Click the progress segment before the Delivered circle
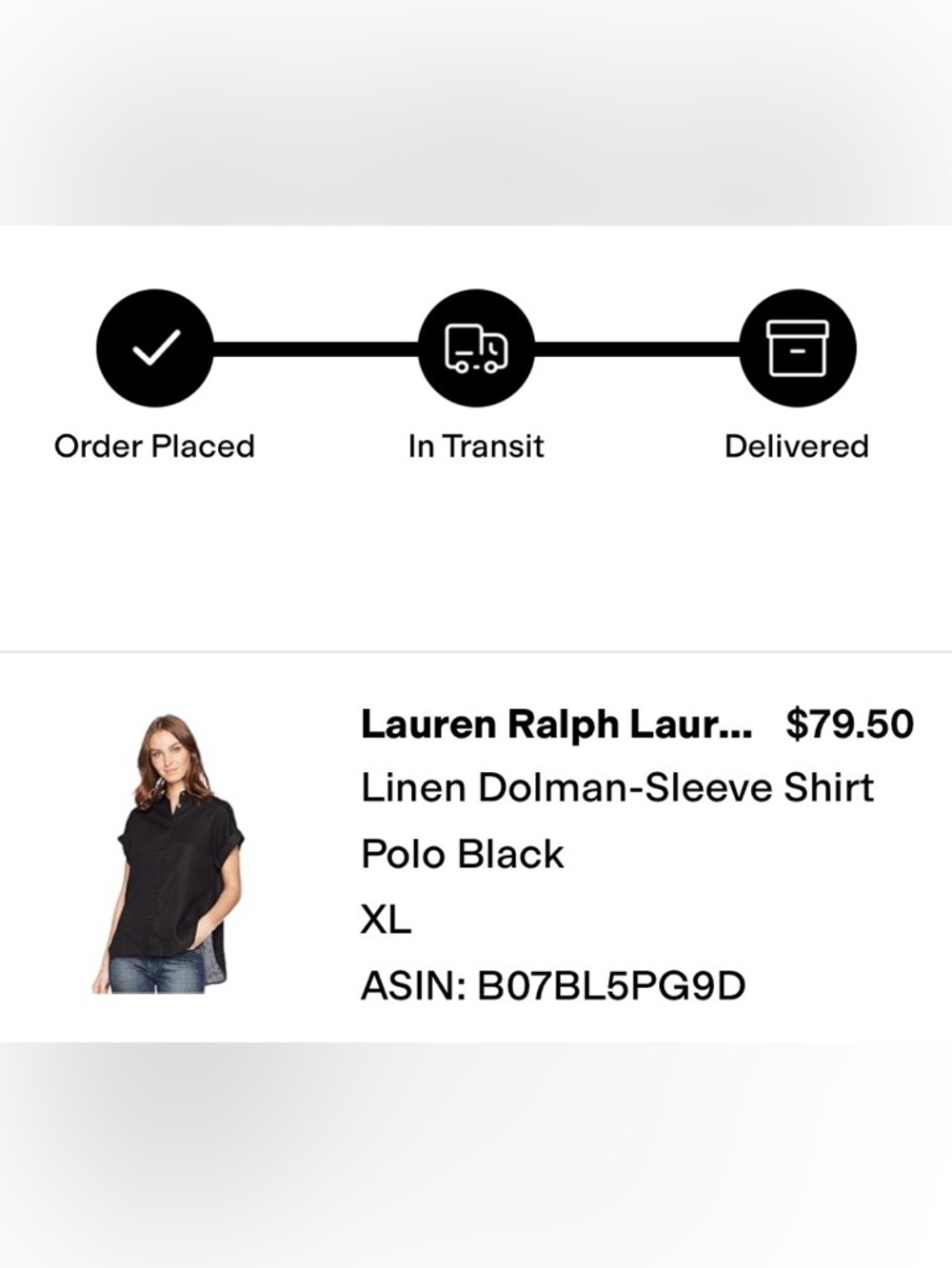 [638, 347]
